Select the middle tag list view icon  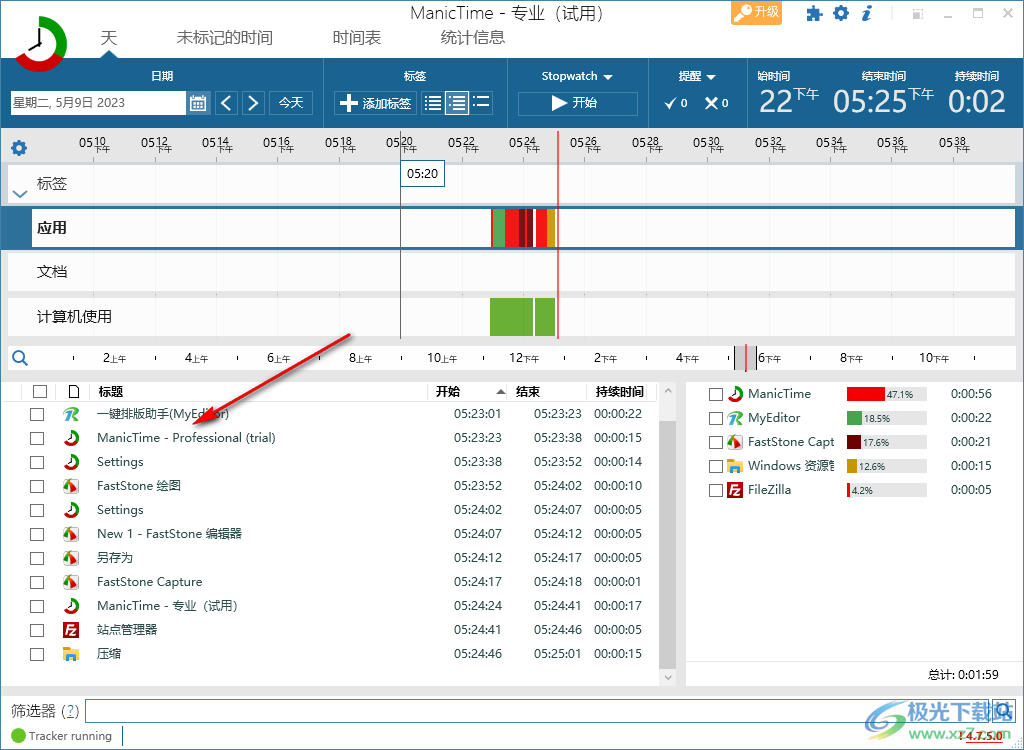pyautogui.click(x=457, y=103)
